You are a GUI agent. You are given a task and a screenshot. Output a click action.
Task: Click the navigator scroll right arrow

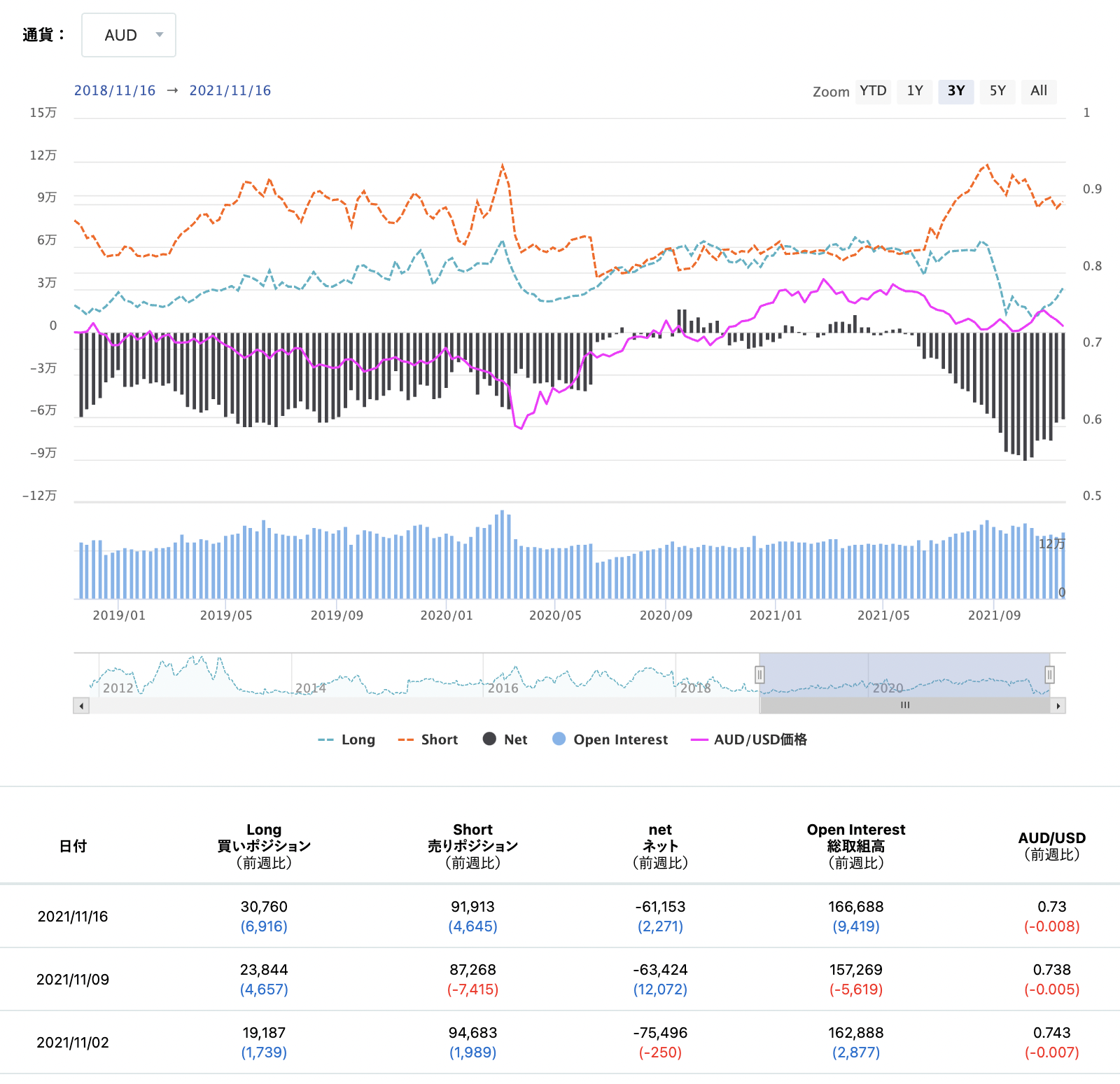pyautogui.click(x=1058, y=706)
